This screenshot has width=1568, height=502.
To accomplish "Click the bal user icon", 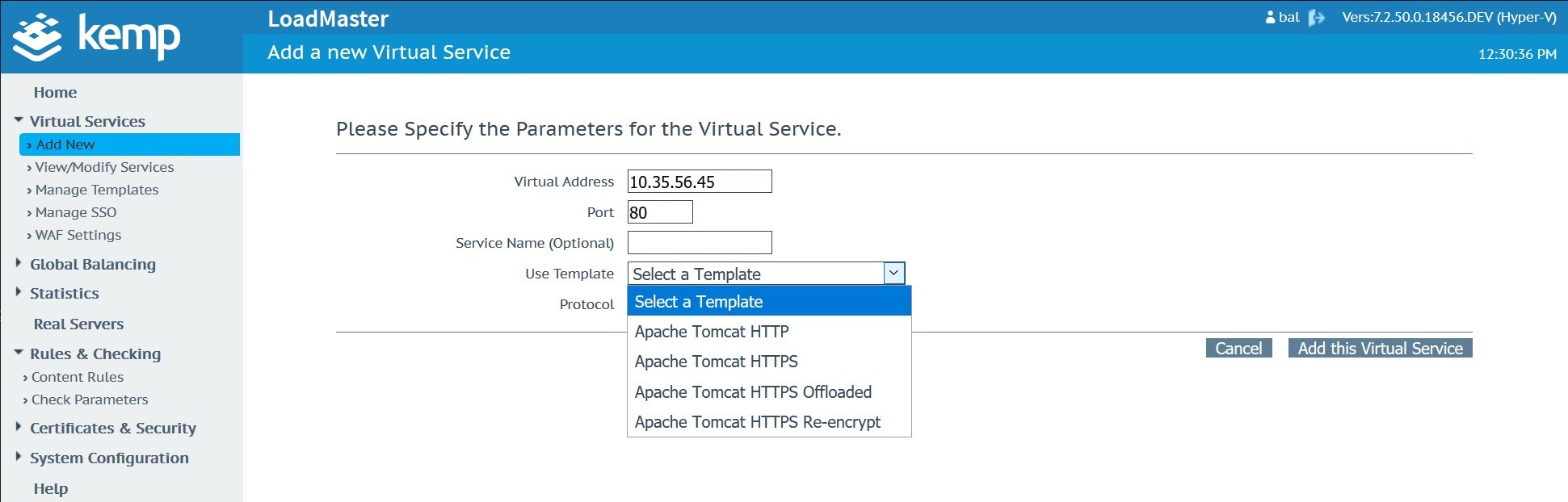I will point(1270,17).
